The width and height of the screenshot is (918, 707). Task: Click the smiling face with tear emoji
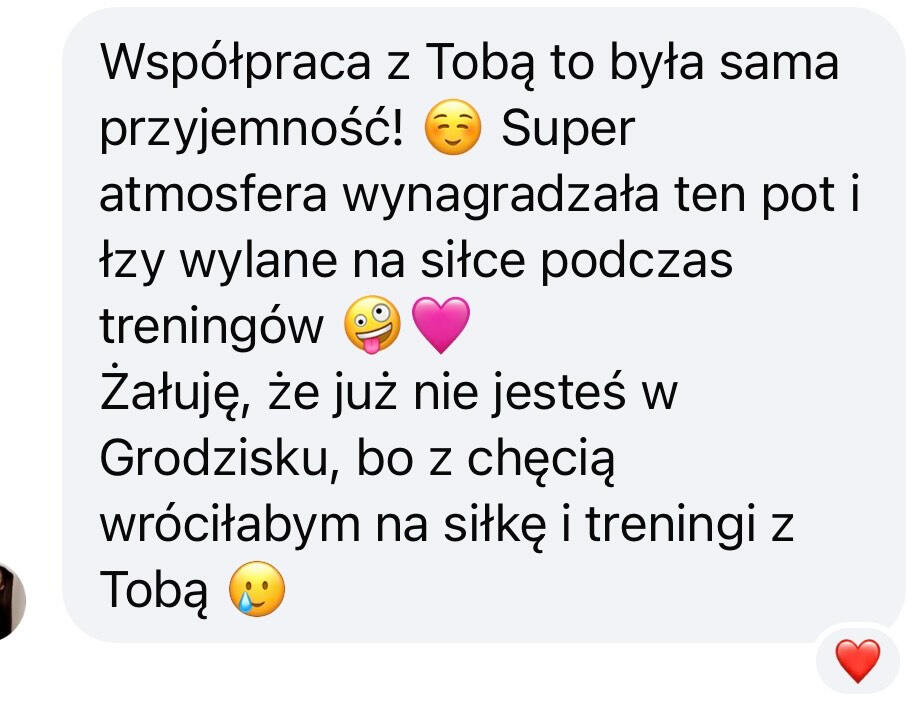coord(256,589)
